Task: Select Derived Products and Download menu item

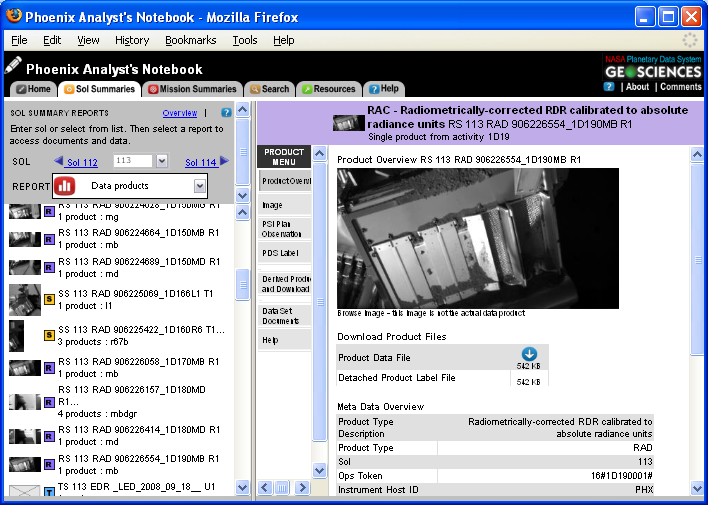Action: click(x=285, y=284)
